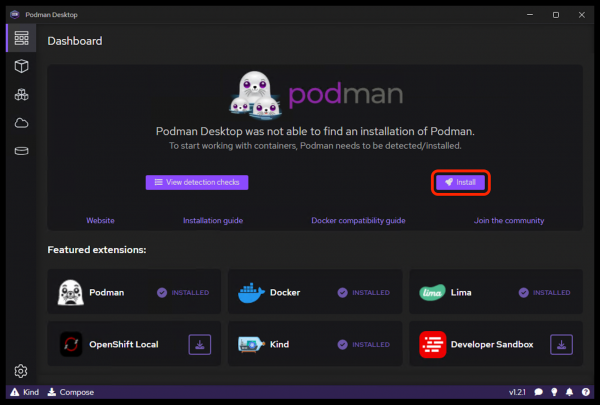Follow the Join the community link
The height and width of the screenshot is (405, 600).
click(x=509, y=220)
